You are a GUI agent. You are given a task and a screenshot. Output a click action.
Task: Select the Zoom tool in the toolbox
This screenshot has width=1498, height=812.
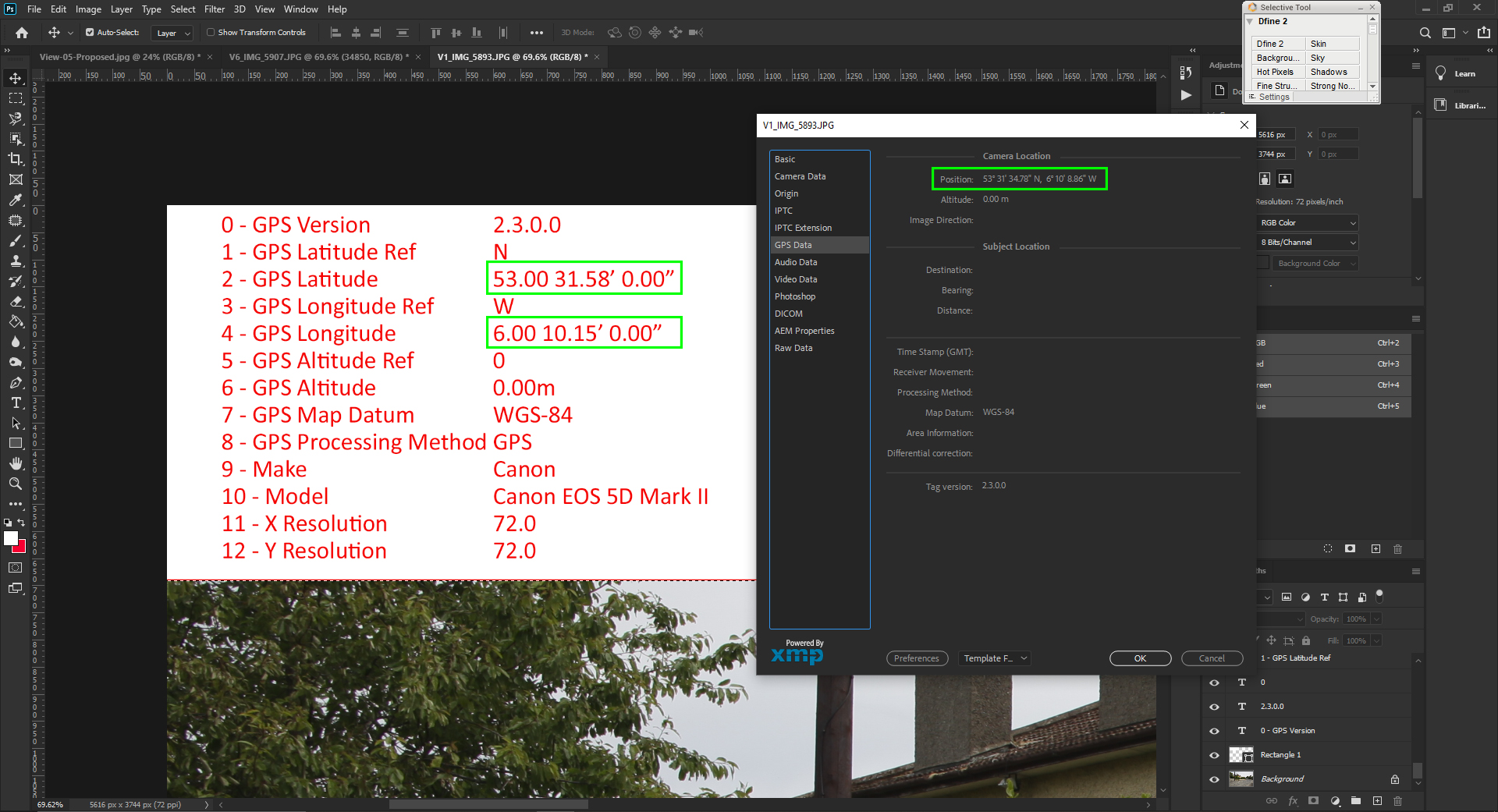click(x=16, y=484)
